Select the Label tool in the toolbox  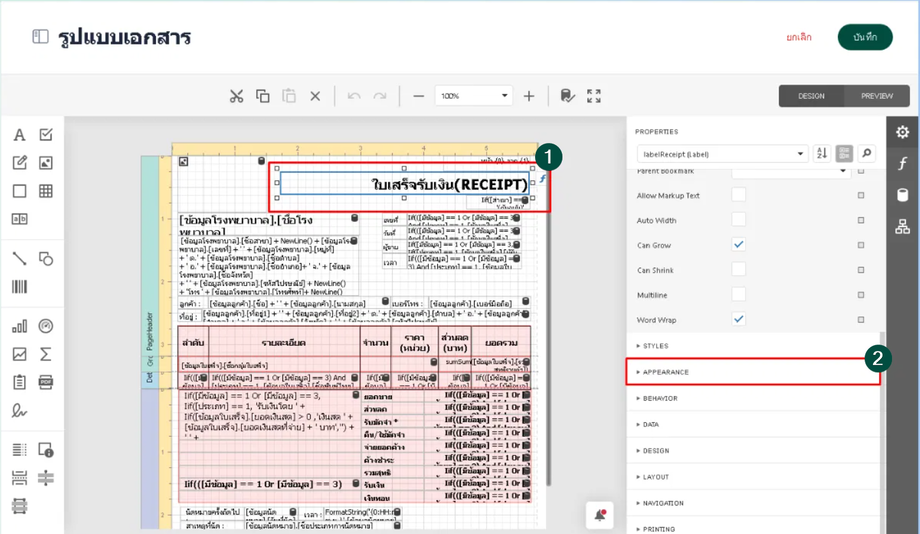click(19, 135)
